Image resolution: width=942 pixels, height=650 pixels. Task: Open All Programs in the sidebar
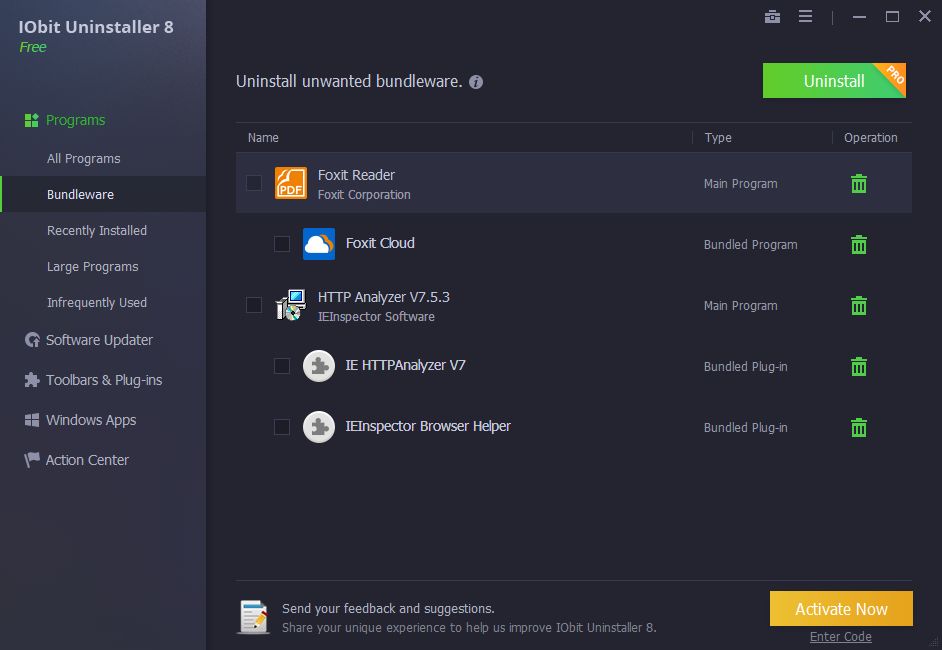click(83, 159)
